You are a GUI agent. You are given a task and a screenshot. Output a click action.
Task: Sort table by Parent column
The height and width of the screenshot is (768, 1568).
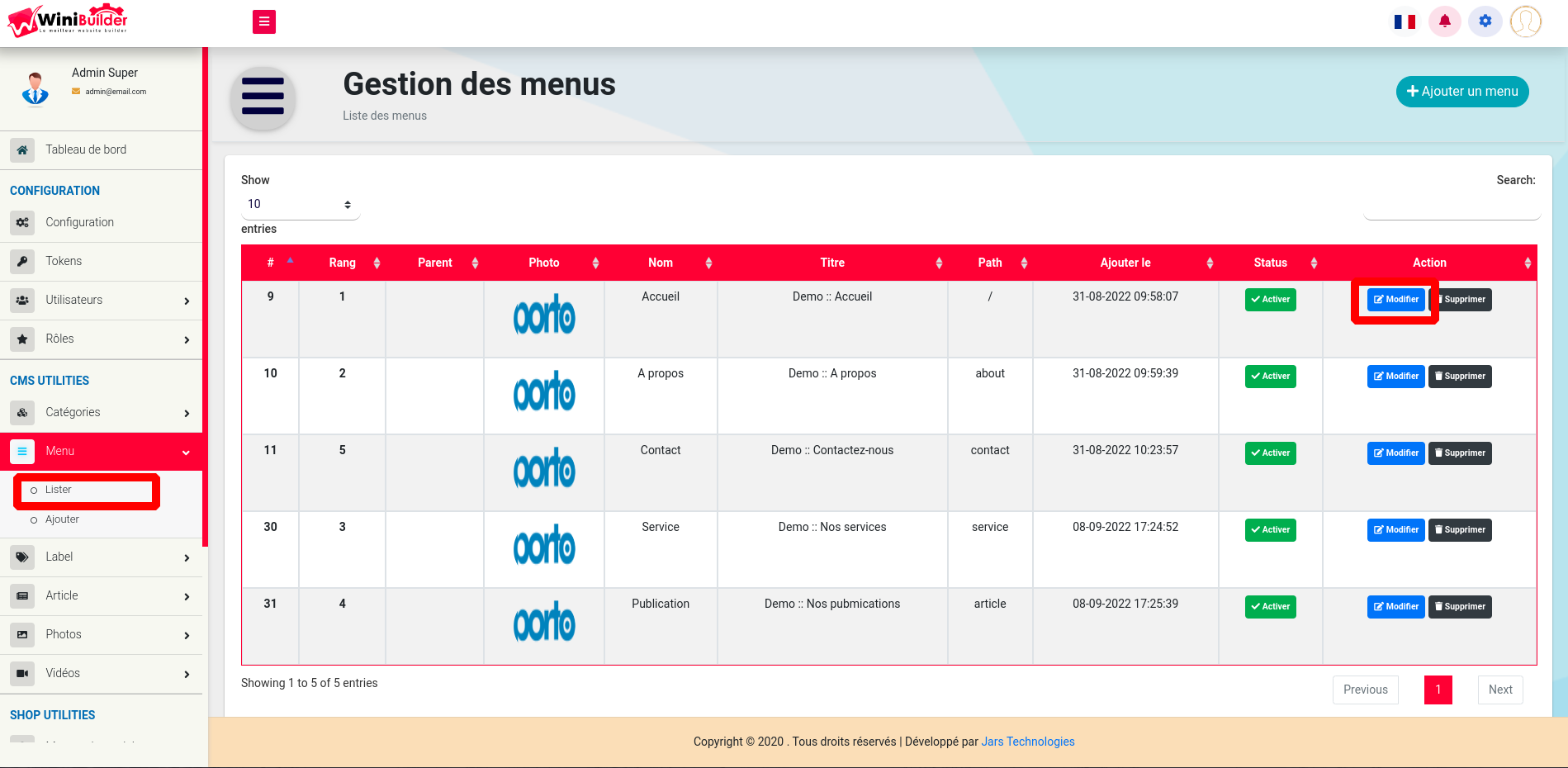pos(435,263)
